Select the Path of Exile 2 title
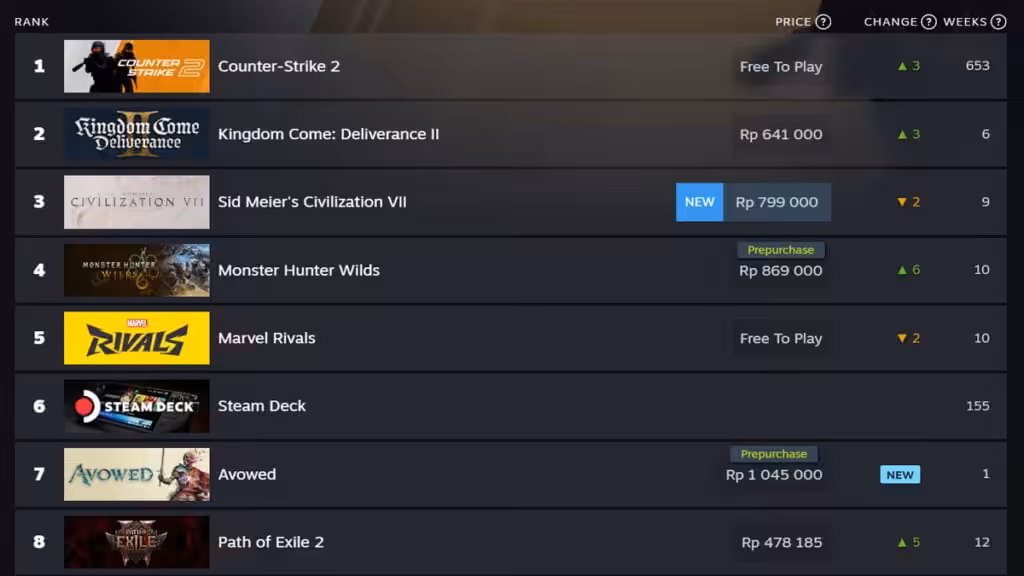1024x576 pixels. coord(271,542)
